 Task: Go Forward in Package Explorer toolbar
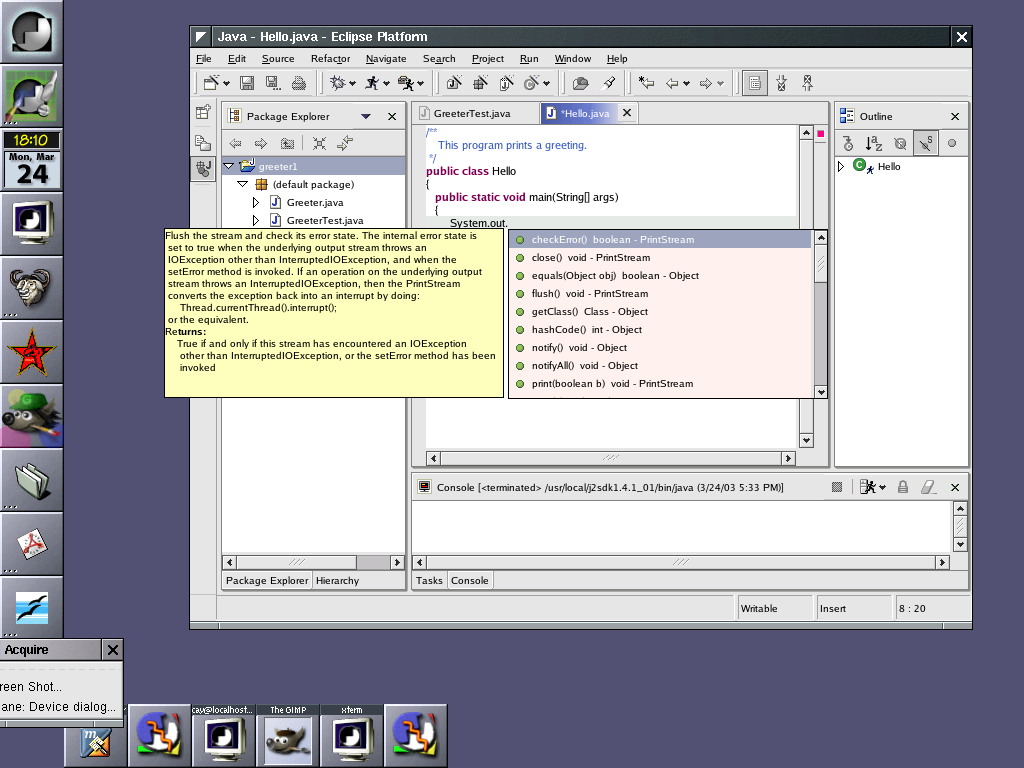pos(261,143)
